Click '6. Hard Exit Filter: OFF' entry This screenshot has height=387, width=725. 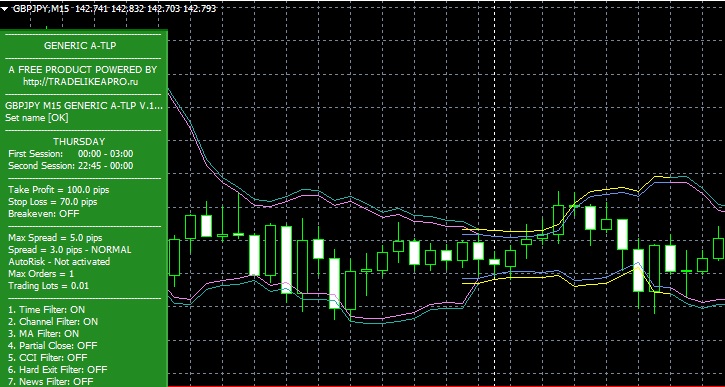pos(57,370)
